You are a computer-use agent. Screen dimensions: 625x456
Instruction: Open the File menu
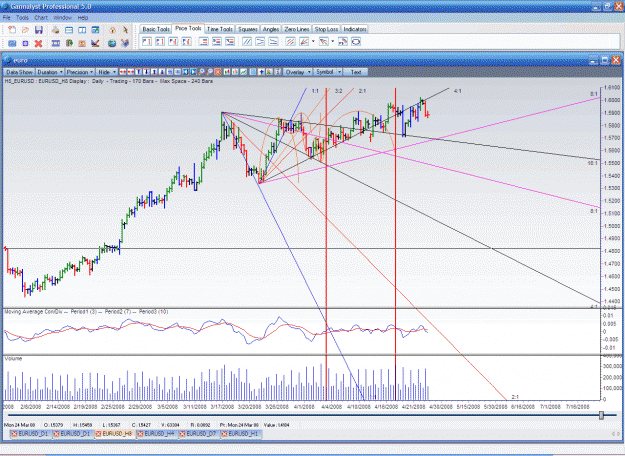point(7,18)
